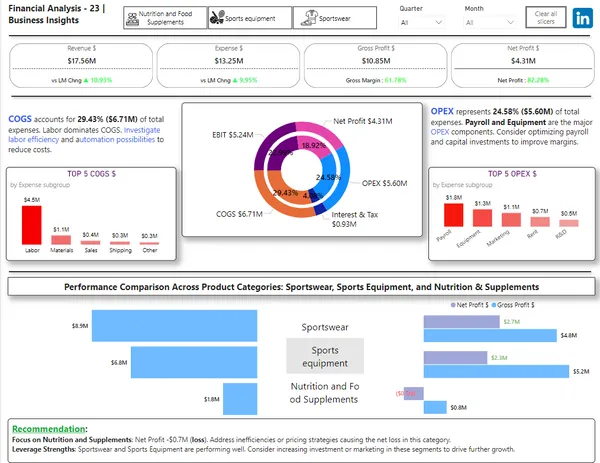Click the Sports equipment category icon
Screen dimensions: 600x463
coord(215,18)
